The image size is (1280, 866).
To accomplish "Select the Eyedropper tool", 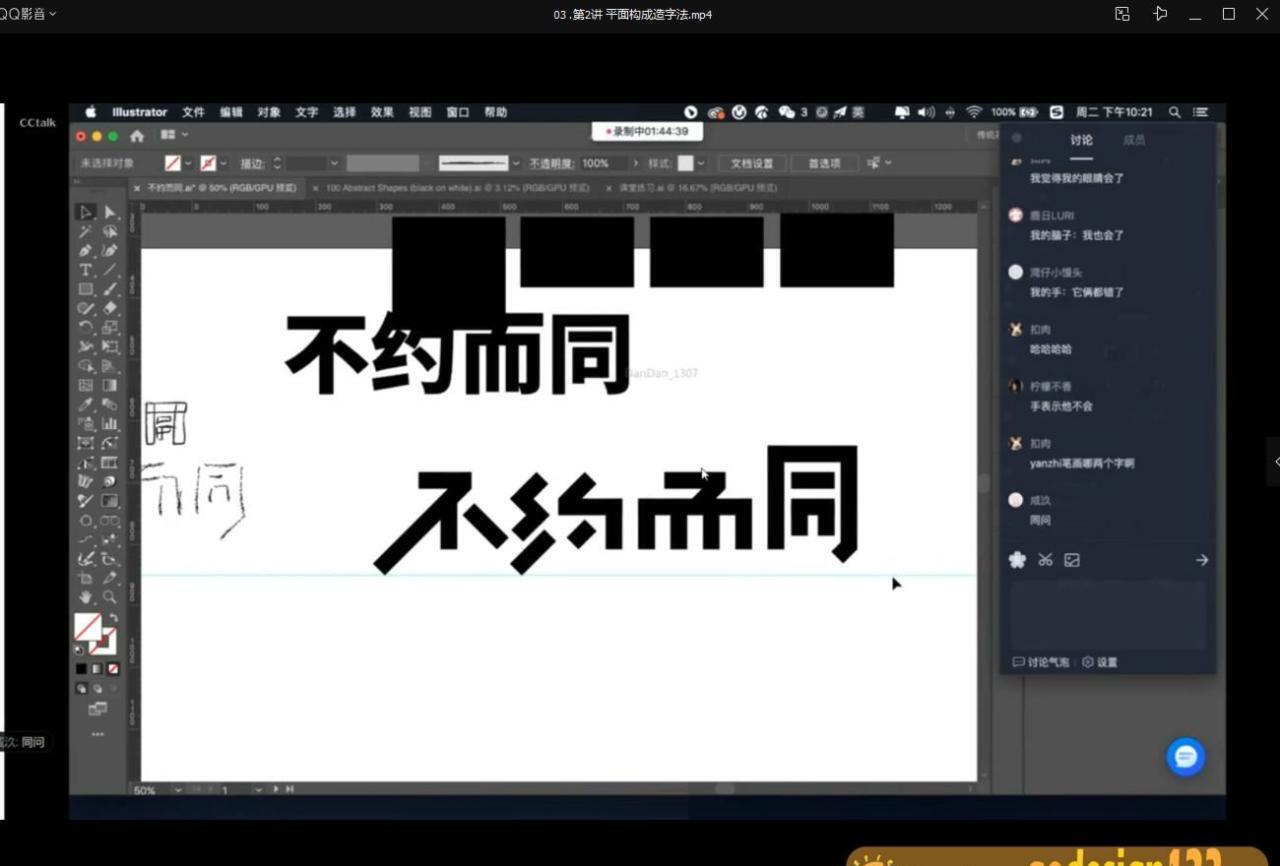I will [x=84, y=404].
